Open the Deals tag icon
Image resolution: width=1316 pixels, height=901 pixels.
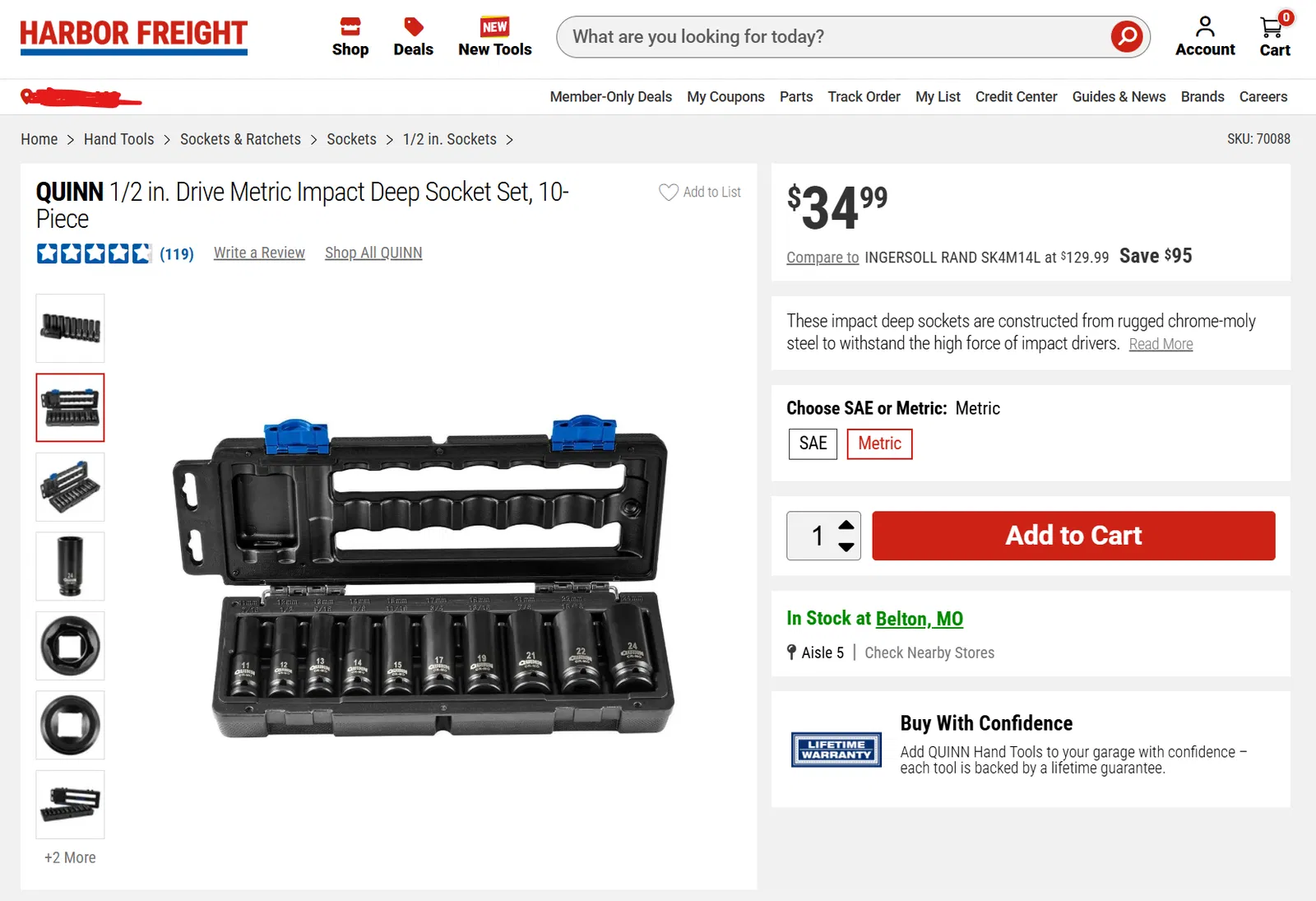(x=413, y=27)
